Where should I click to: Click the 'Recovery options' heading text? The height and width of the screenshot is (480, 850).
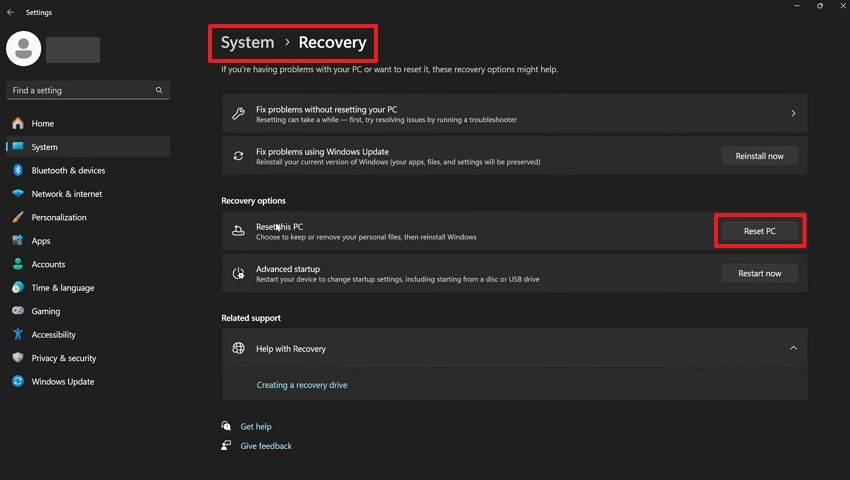coord(253,200)
